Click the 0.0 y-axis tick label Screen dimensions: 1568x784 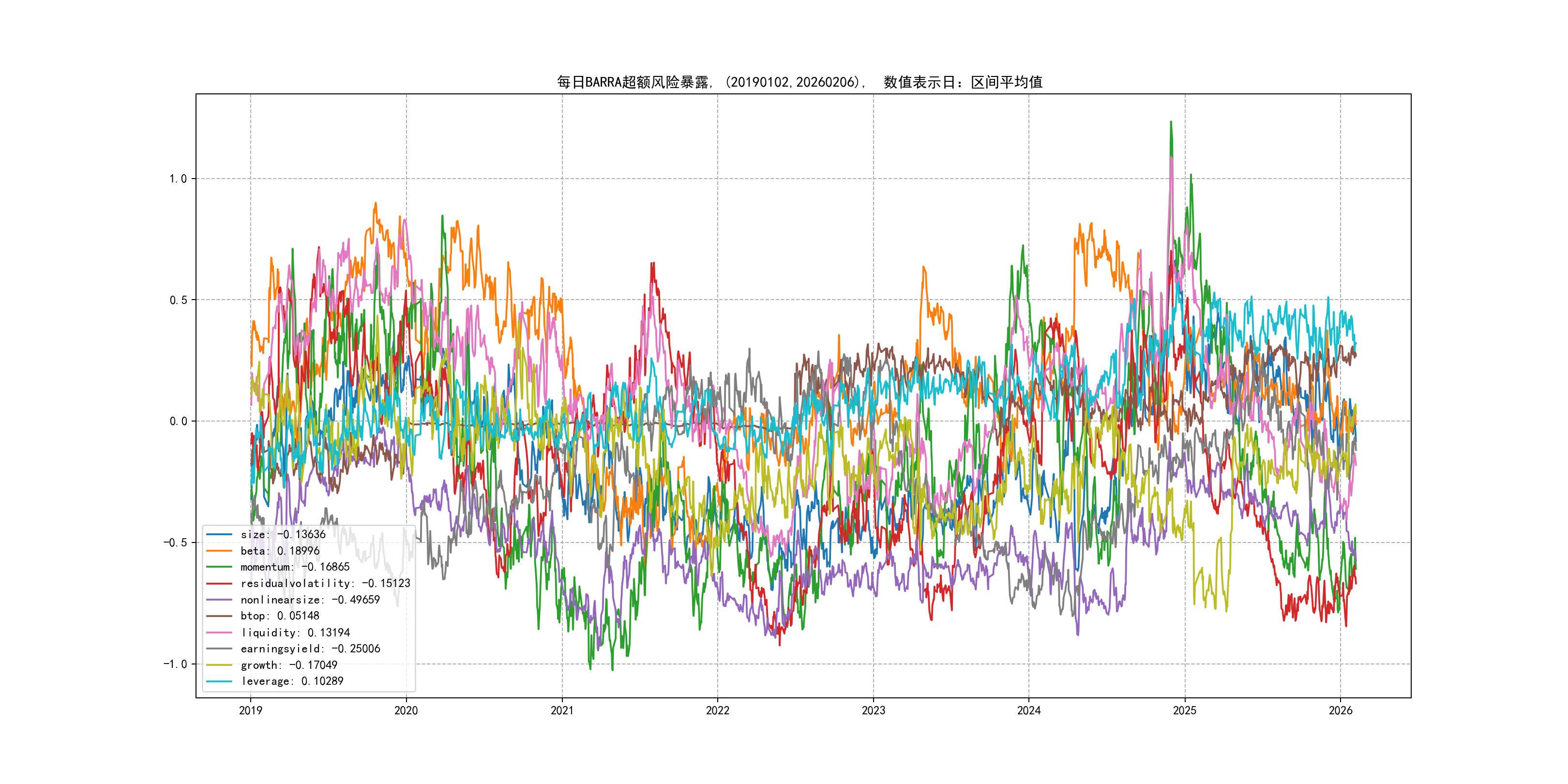tap(178, 421)
